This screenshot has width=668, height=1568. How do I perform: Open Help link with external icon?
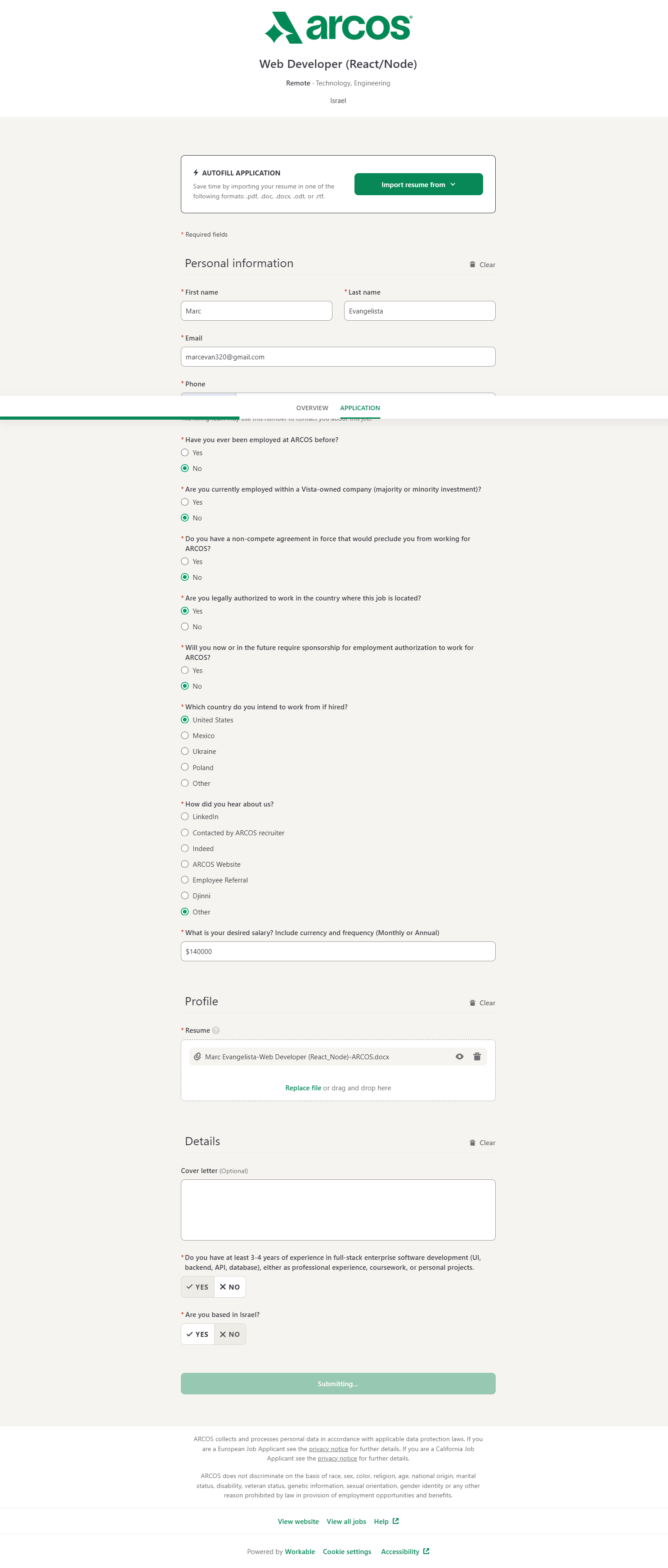386,1522
